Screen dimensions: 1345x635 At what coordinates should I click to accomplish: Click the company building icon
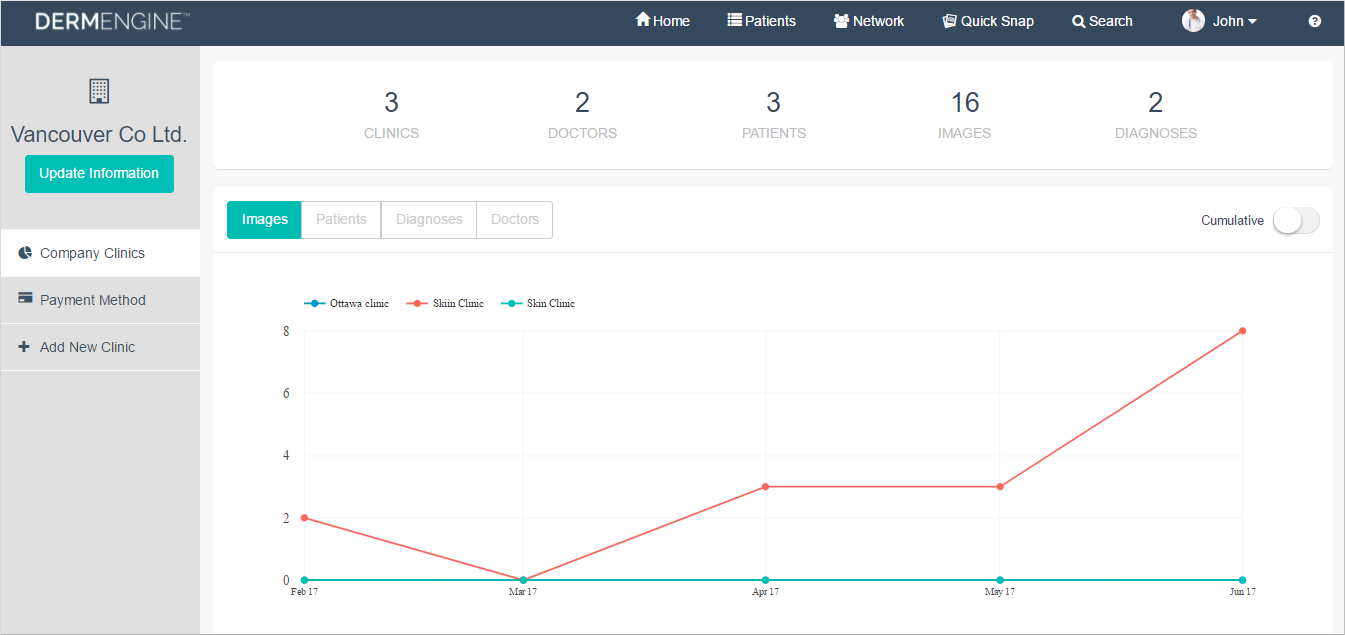99,91
